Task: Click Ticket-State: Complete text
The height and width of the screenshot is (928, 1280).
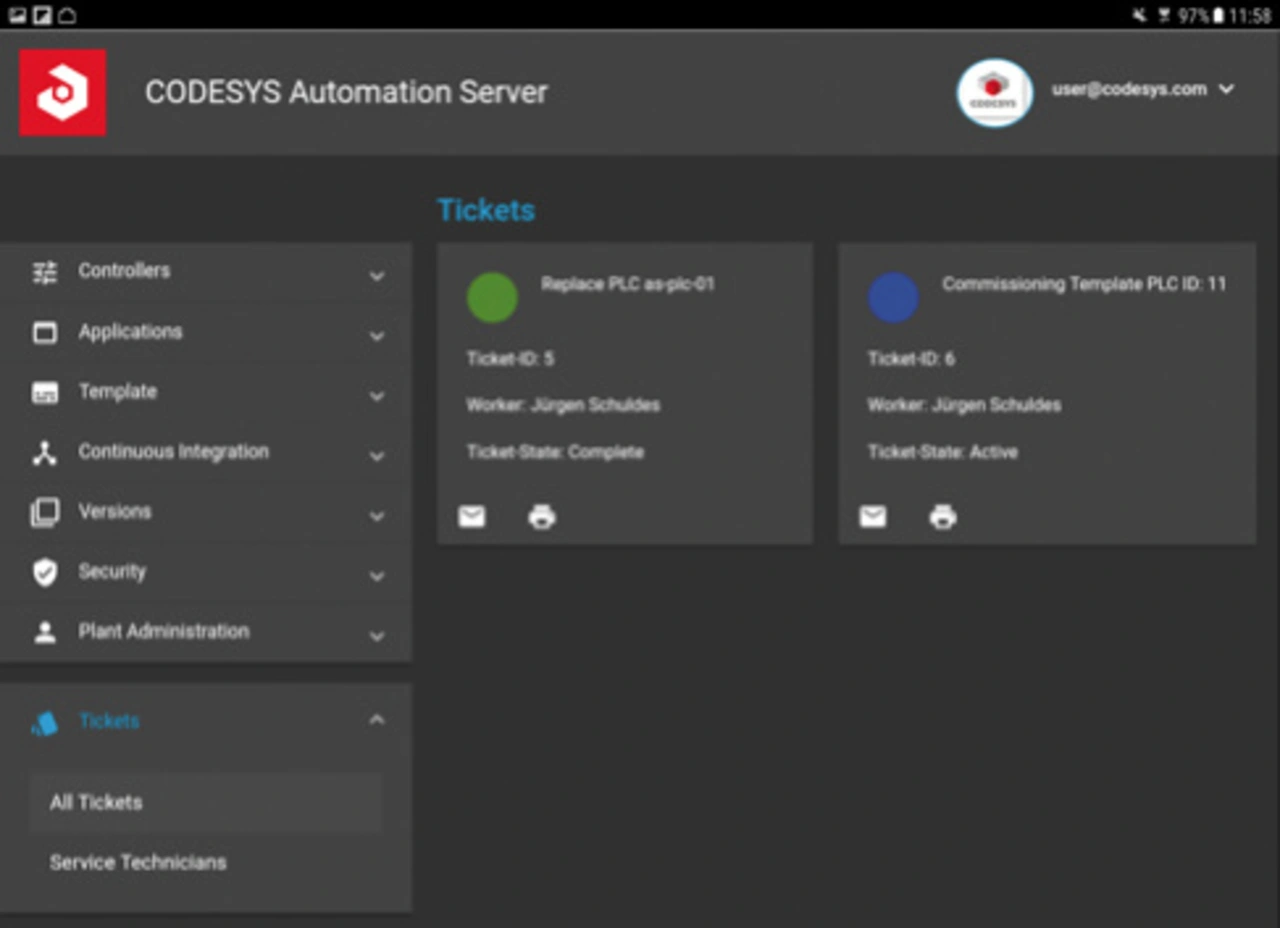Action: [x=555, y=452]
